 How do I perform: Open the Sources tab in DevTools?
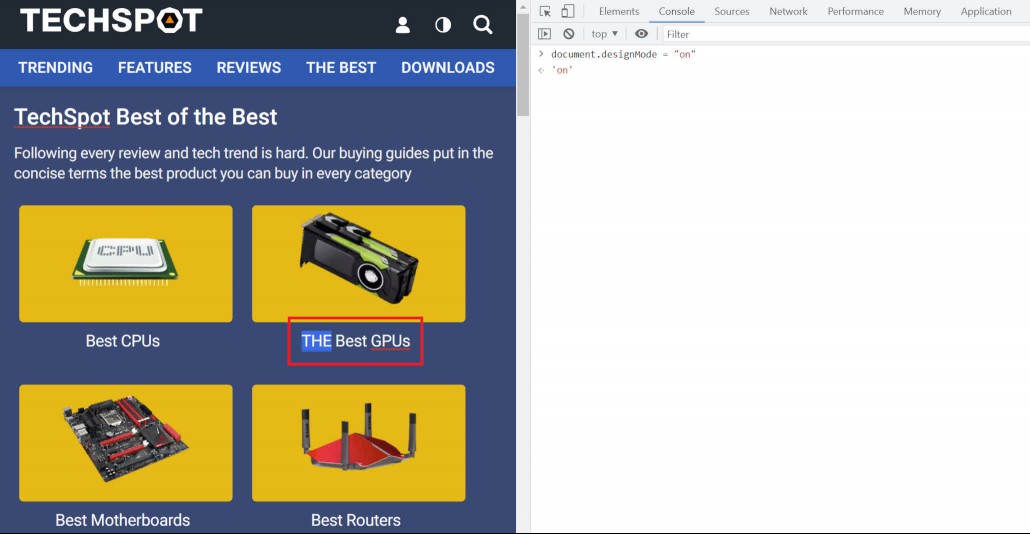click(x=732, y=11)
